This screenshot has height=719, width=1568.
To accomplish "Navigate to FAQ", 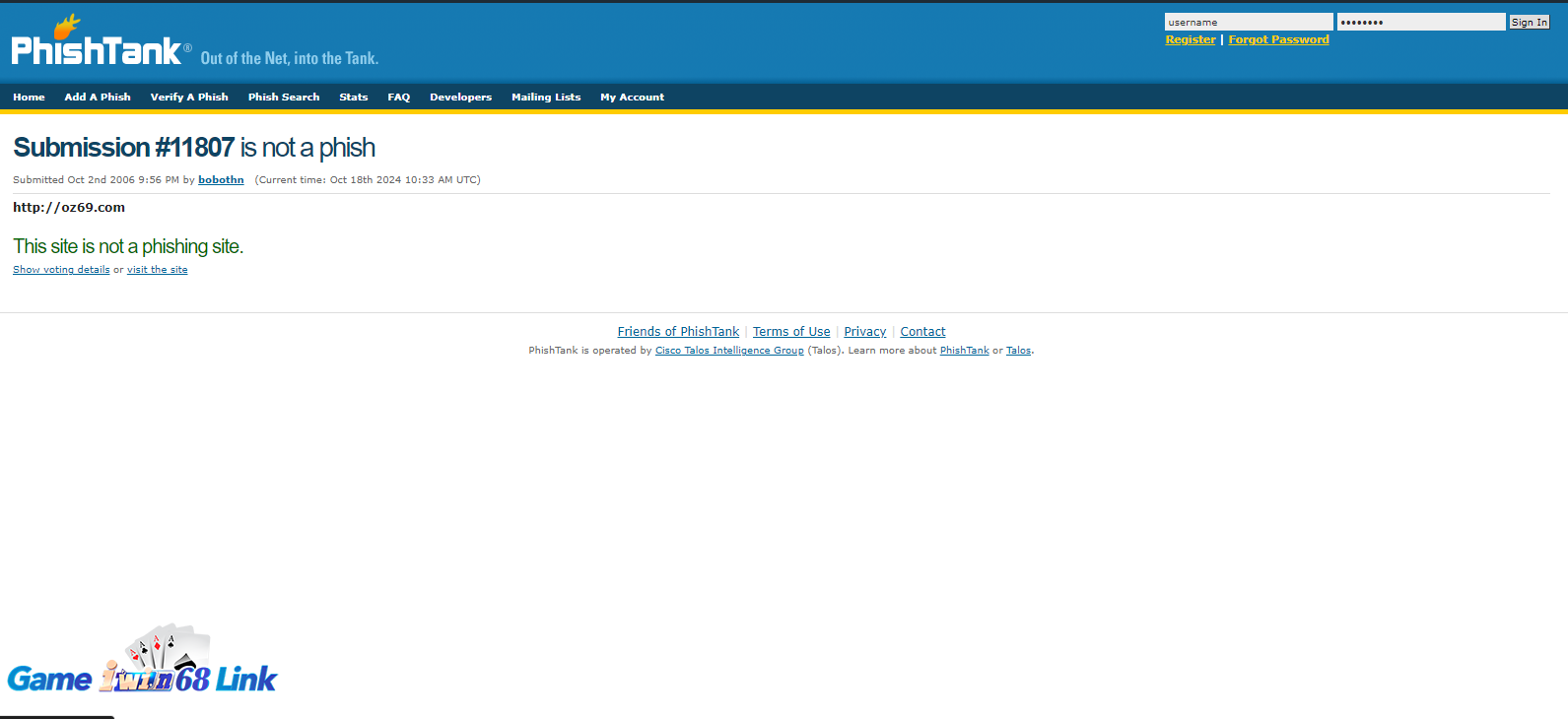I will (x=398, y=98).
